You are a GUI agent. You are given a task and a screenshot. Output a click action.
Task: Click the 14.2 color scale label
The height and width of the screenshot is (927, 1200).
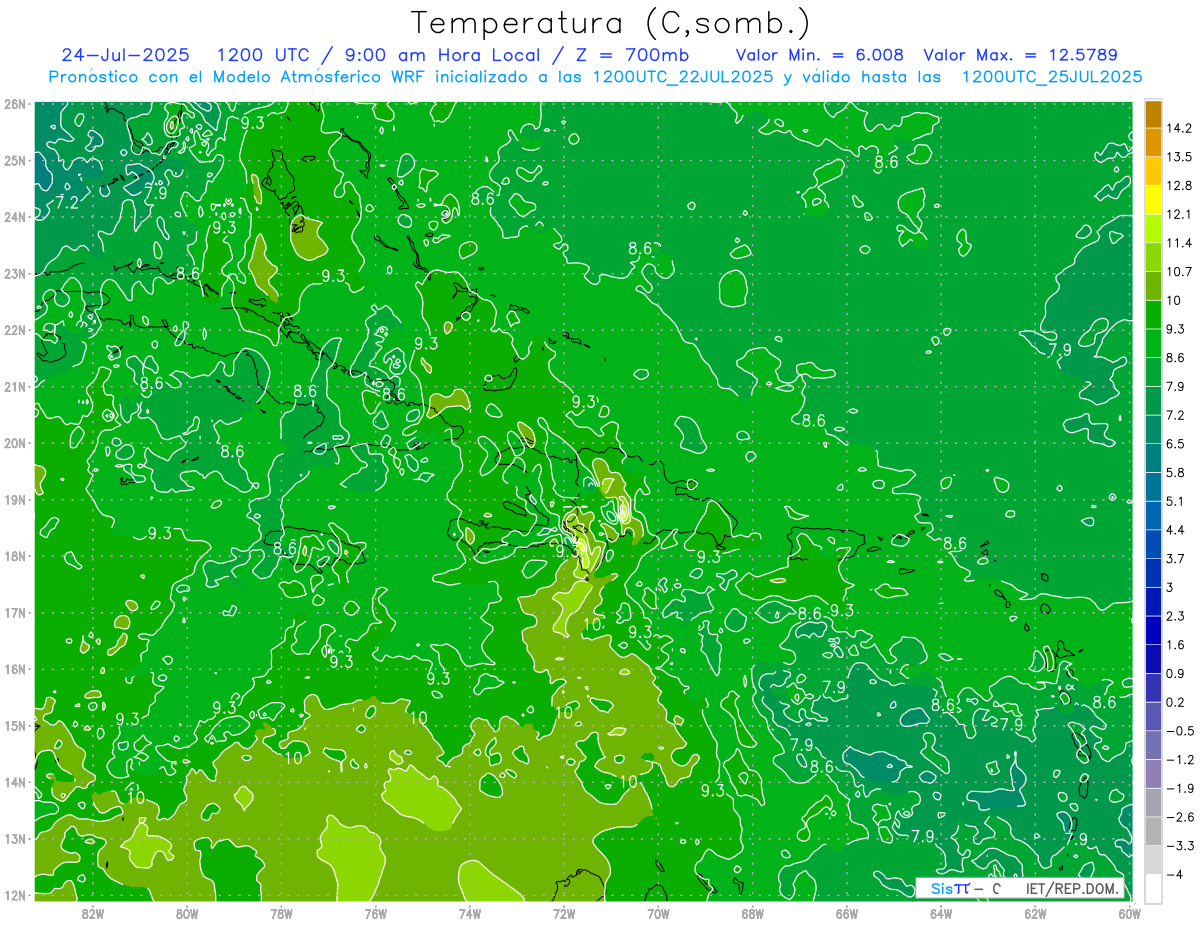(1180, 128)
